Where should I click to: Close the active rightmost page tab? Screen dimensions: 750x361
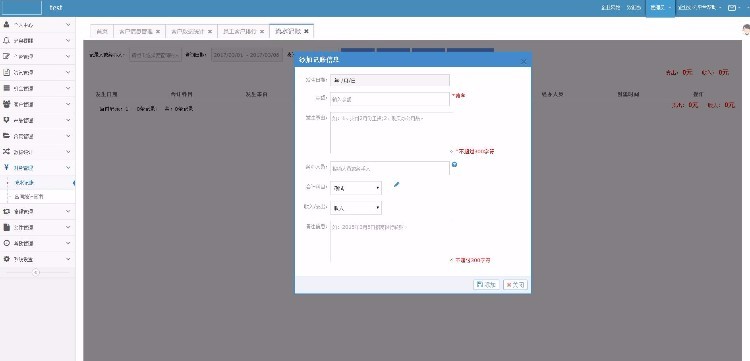tap(306, 31)
